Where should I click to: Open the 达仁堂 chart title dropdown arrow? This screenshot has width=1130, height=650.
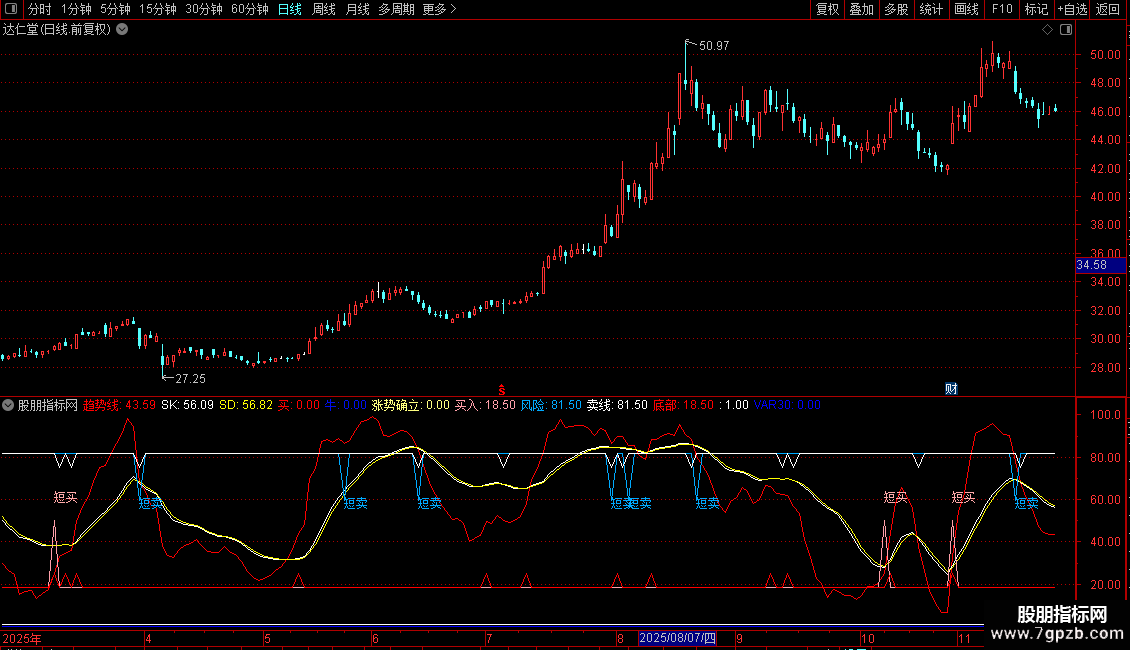pyautogui.click(x=122, y=29)
